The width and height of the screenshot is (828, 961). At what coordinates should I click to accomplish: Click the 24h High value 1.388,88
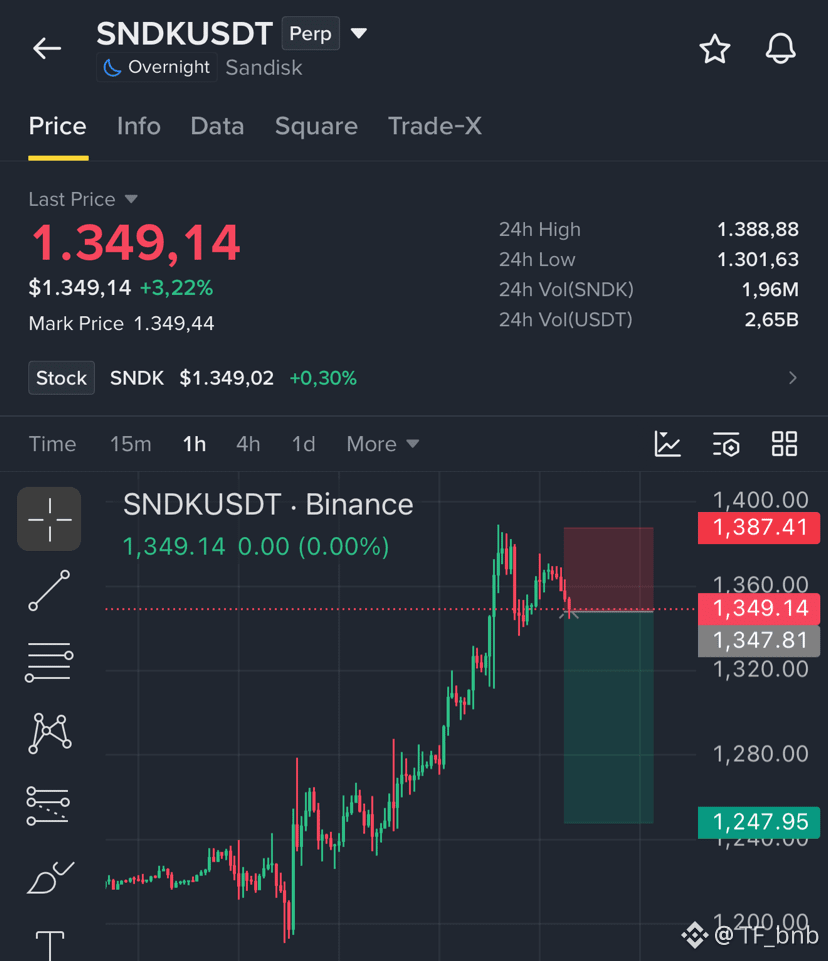coord(758,229)
